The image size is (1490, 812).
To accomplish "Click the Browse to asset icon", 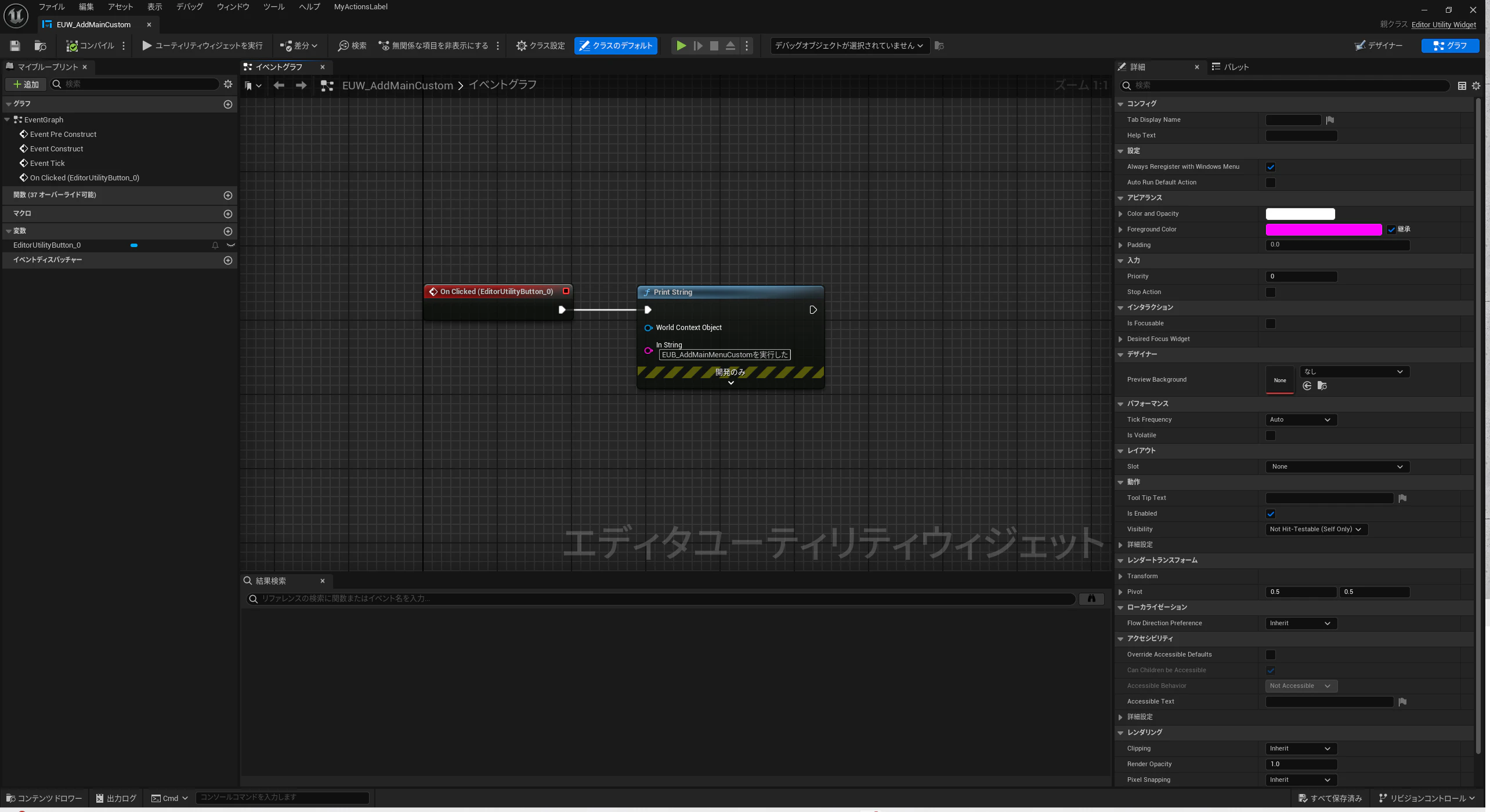I will point(40,46).
